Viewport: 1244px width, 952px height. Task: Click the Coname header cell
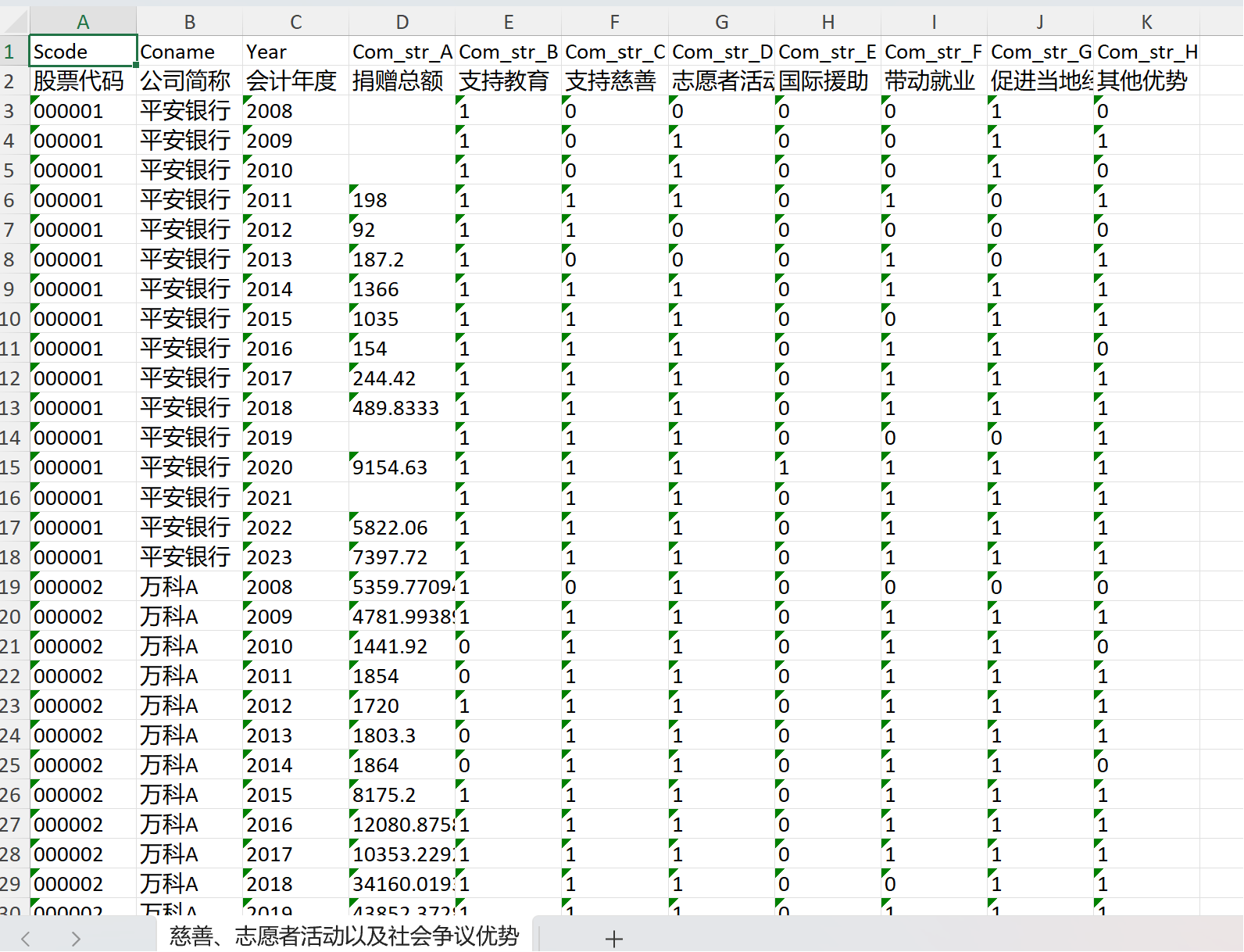(x=190, y=52)
